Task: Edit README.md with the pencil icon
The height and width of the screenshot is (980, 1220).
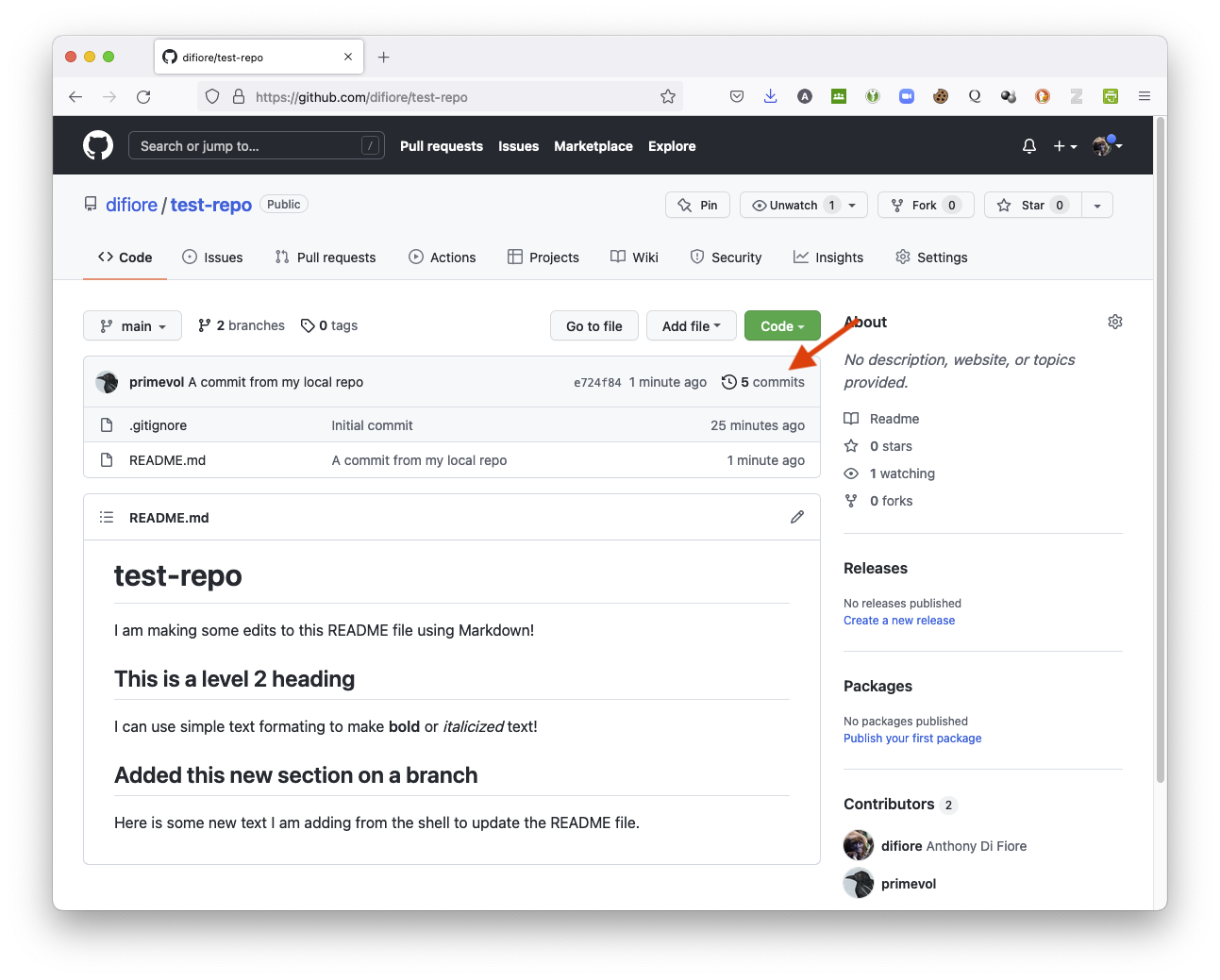Action: (x=797, y=517)
